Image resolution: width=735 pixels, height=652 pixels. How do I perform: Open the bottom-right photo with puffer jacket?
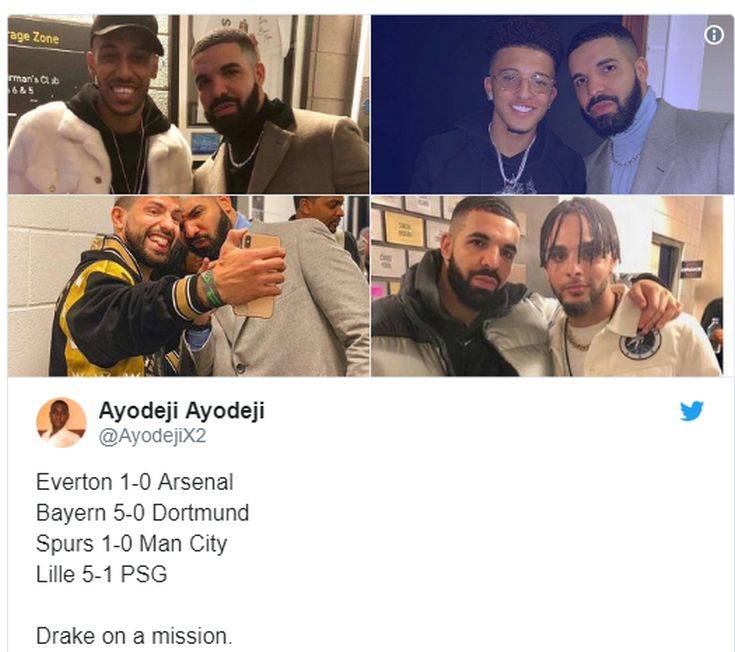click(x=552, y=286)
